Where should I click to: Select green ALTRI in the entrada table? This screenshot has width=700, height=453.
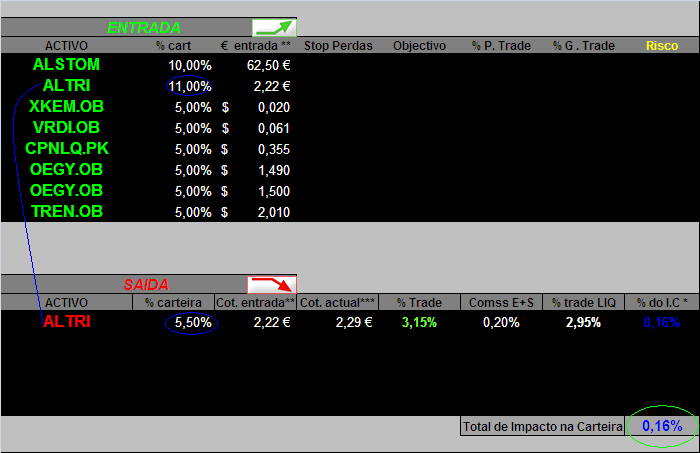coord(67,86)
